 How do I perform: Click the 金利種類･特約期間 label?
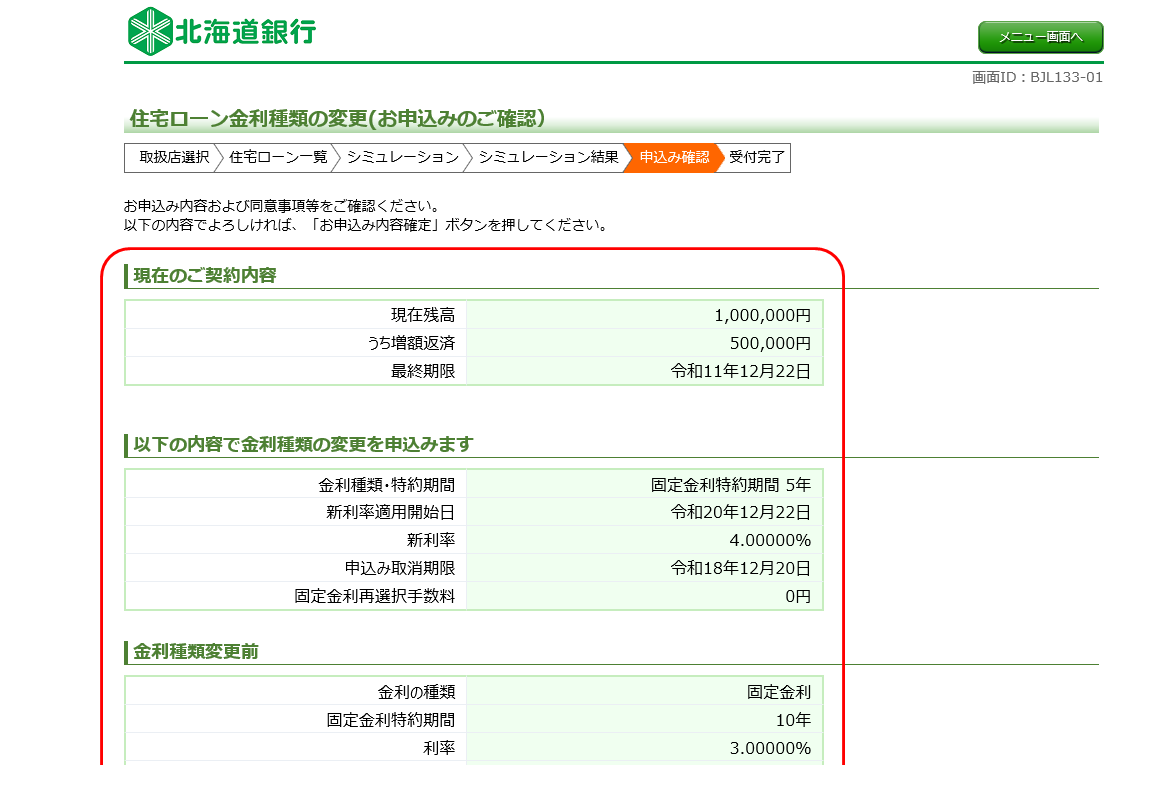pyautogui.click(x=387, y=485)
